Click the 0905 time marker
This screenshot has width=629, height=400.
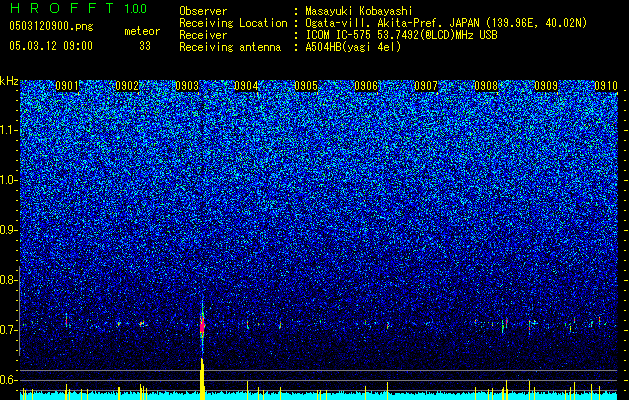306,86
